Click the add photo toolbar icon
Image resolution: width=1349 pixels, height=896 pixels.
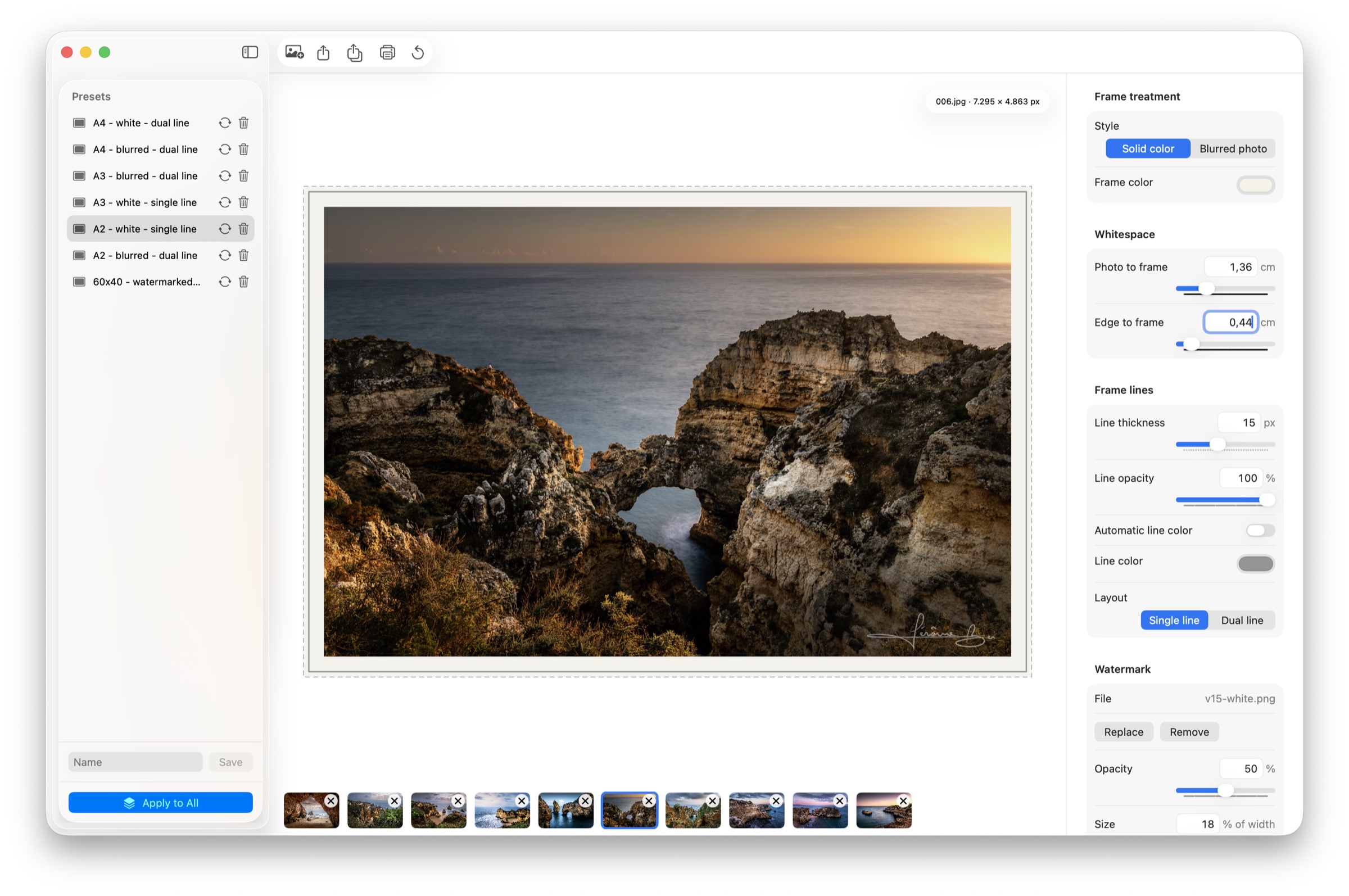tap(295, 53)
